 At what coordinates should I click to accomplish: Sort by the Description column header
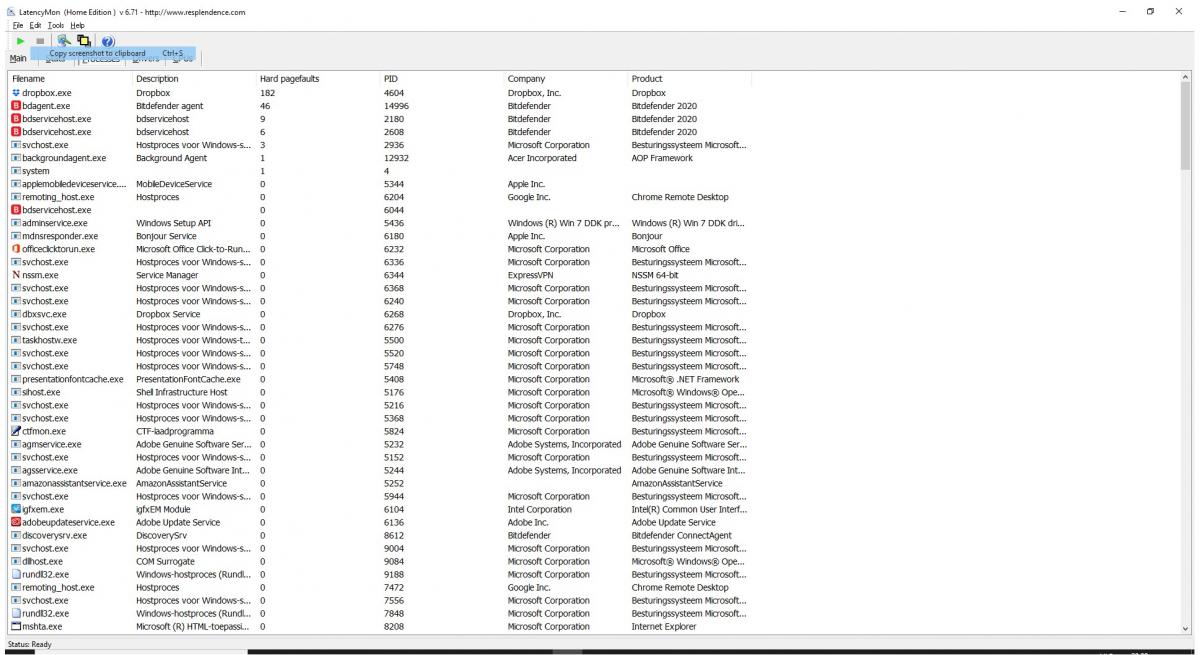[193, 78]
